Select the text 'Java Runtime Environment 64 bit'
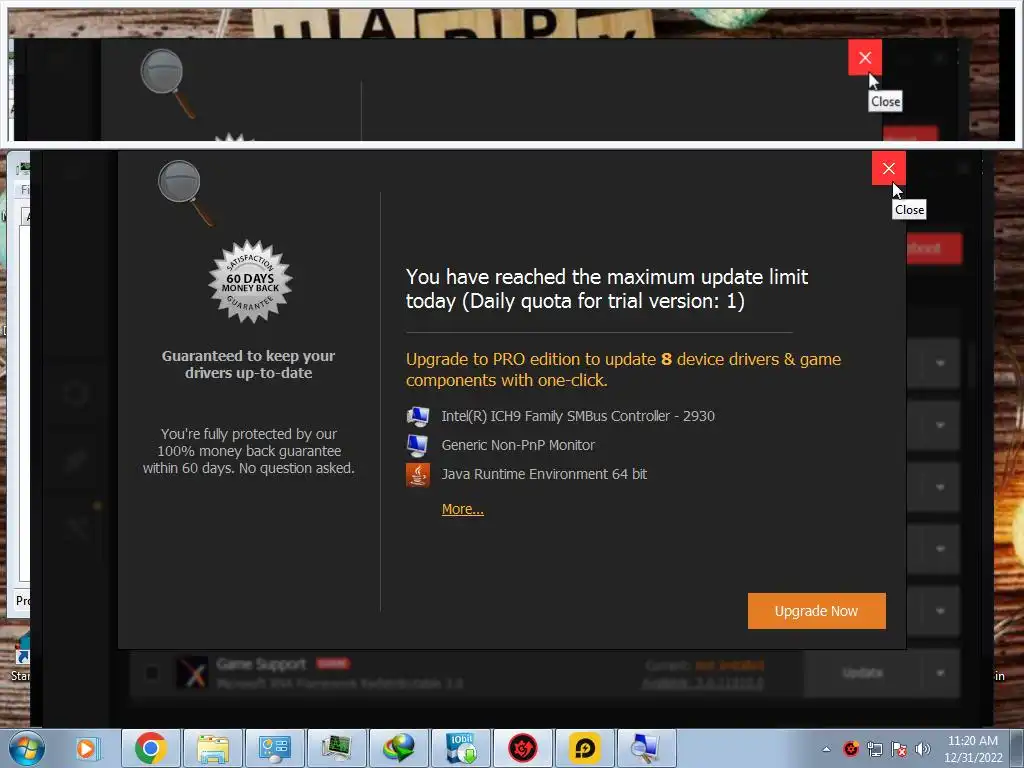 click(x=544, y=474)
